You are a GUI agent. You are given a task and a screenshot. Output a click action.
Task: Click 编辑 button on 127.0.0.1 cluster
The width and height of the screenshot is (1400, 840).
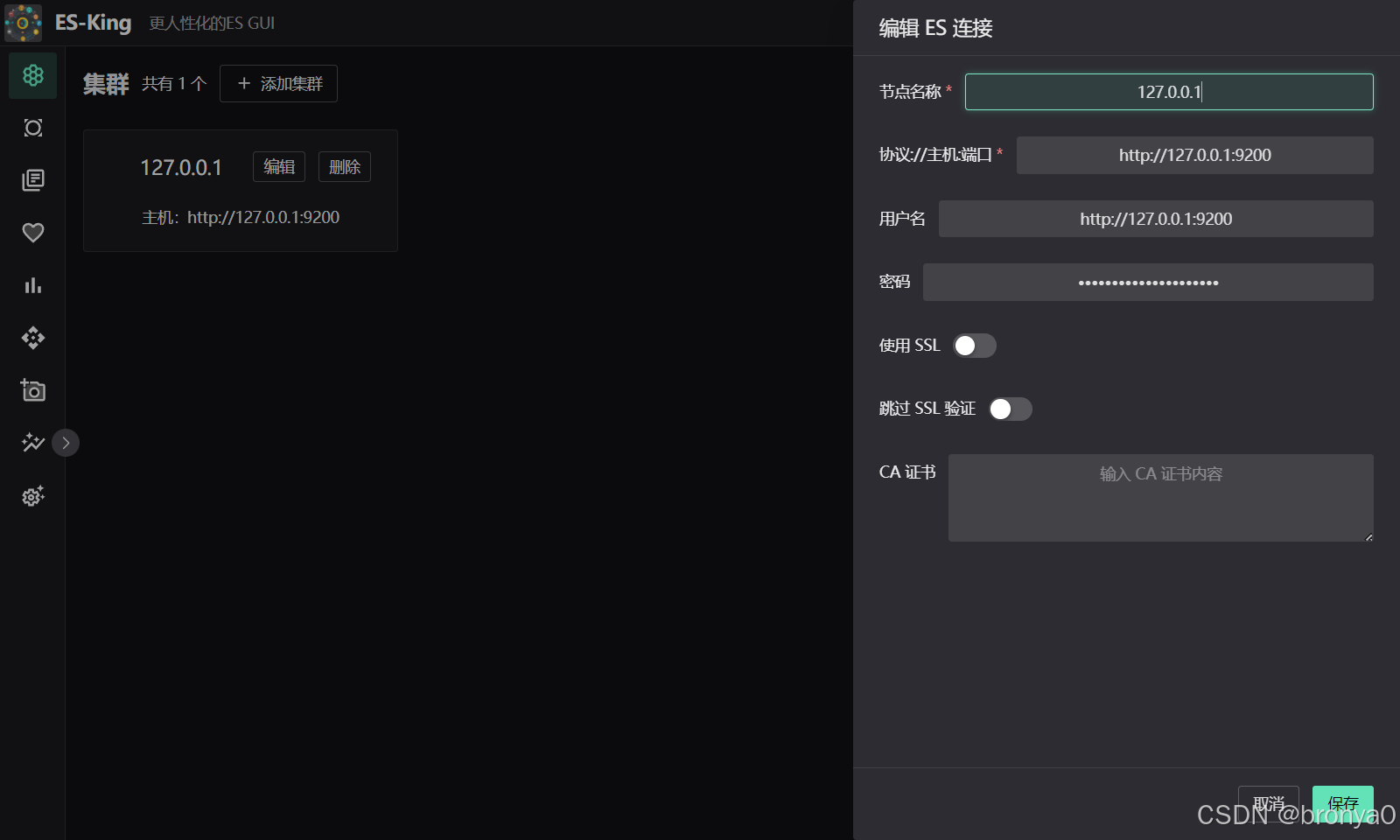[x=279, y=166]
